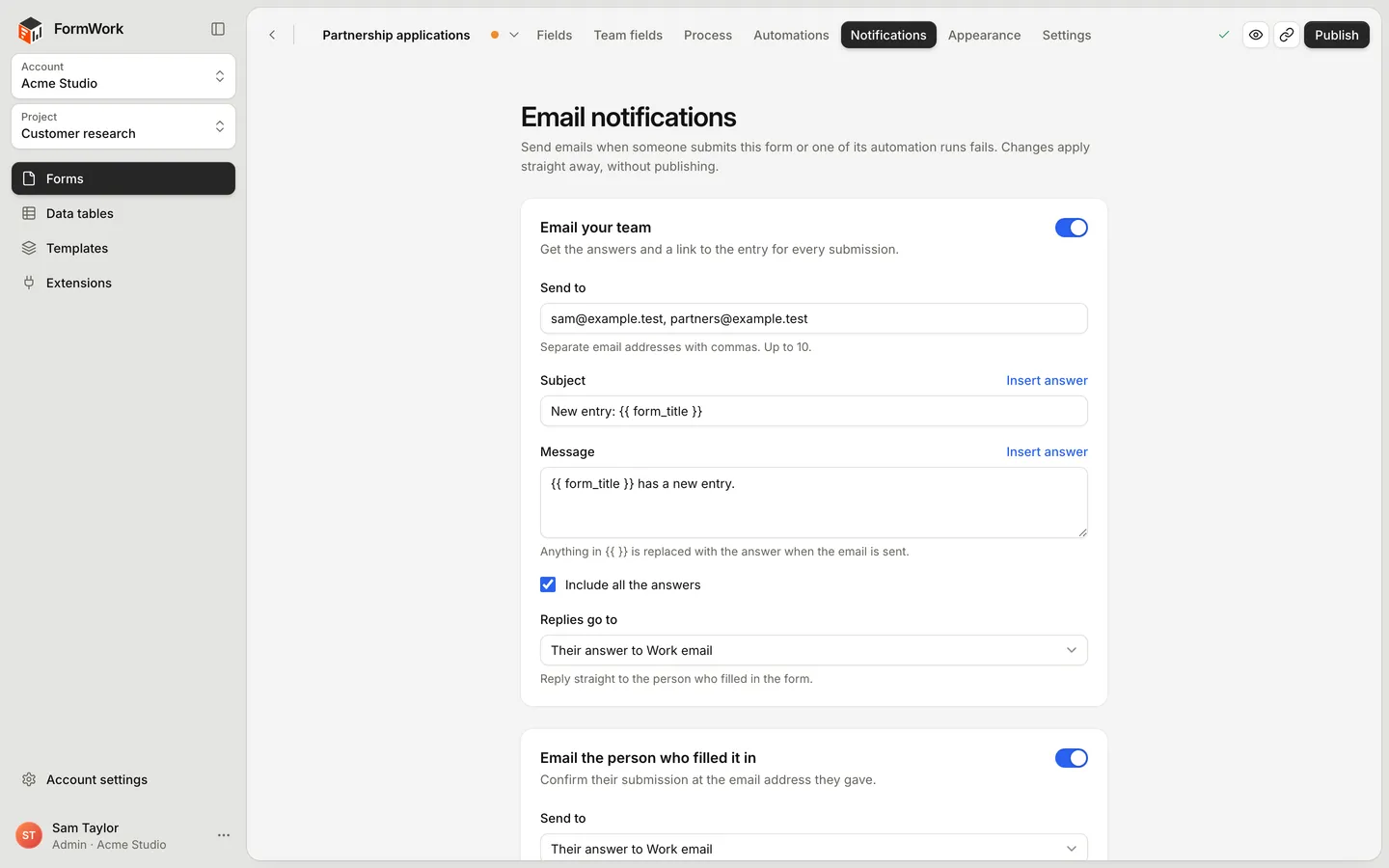This screenshot has height=868, width=1389.
Task: Turn off the Email your team toggle
Action: (1072, 228)
